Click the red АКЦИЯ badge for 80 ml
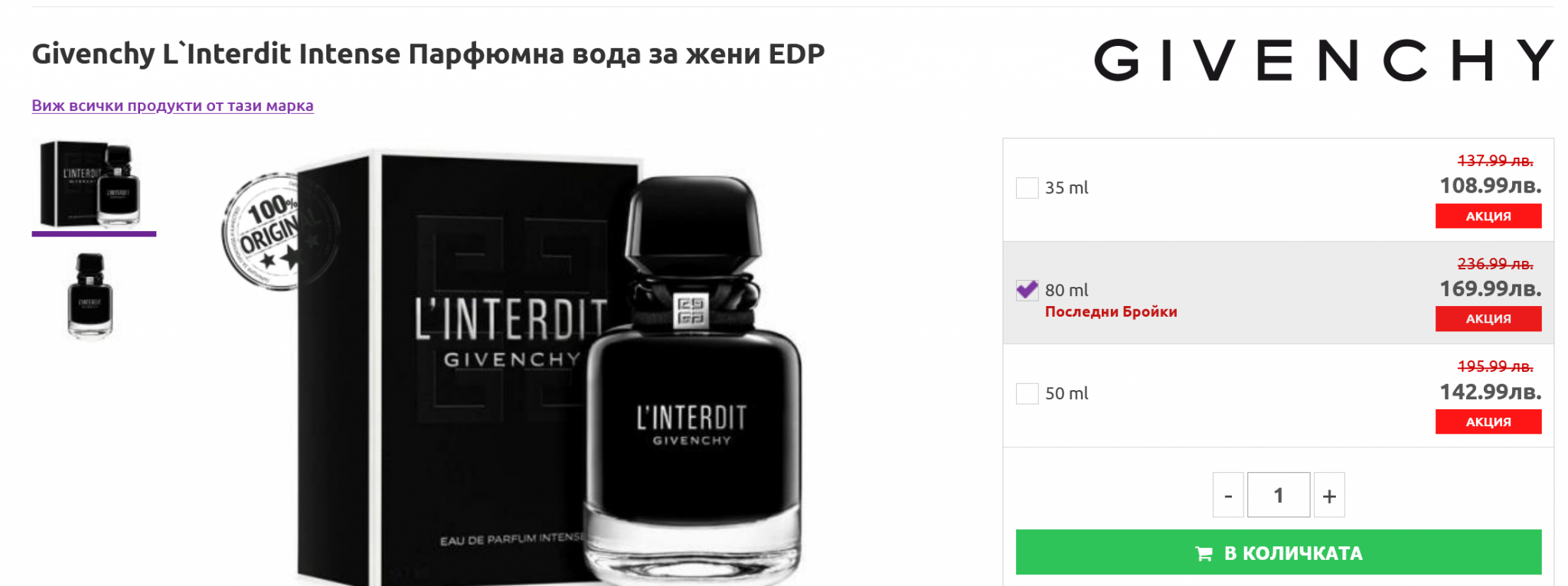The image size is (1568, 586). pyautogui.click(x=1488, y=319)
